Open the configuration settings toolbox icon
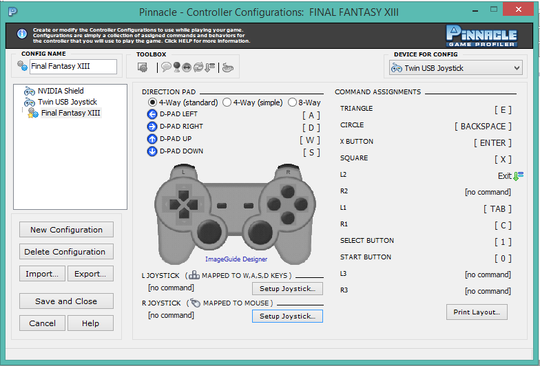 [142, 67]
